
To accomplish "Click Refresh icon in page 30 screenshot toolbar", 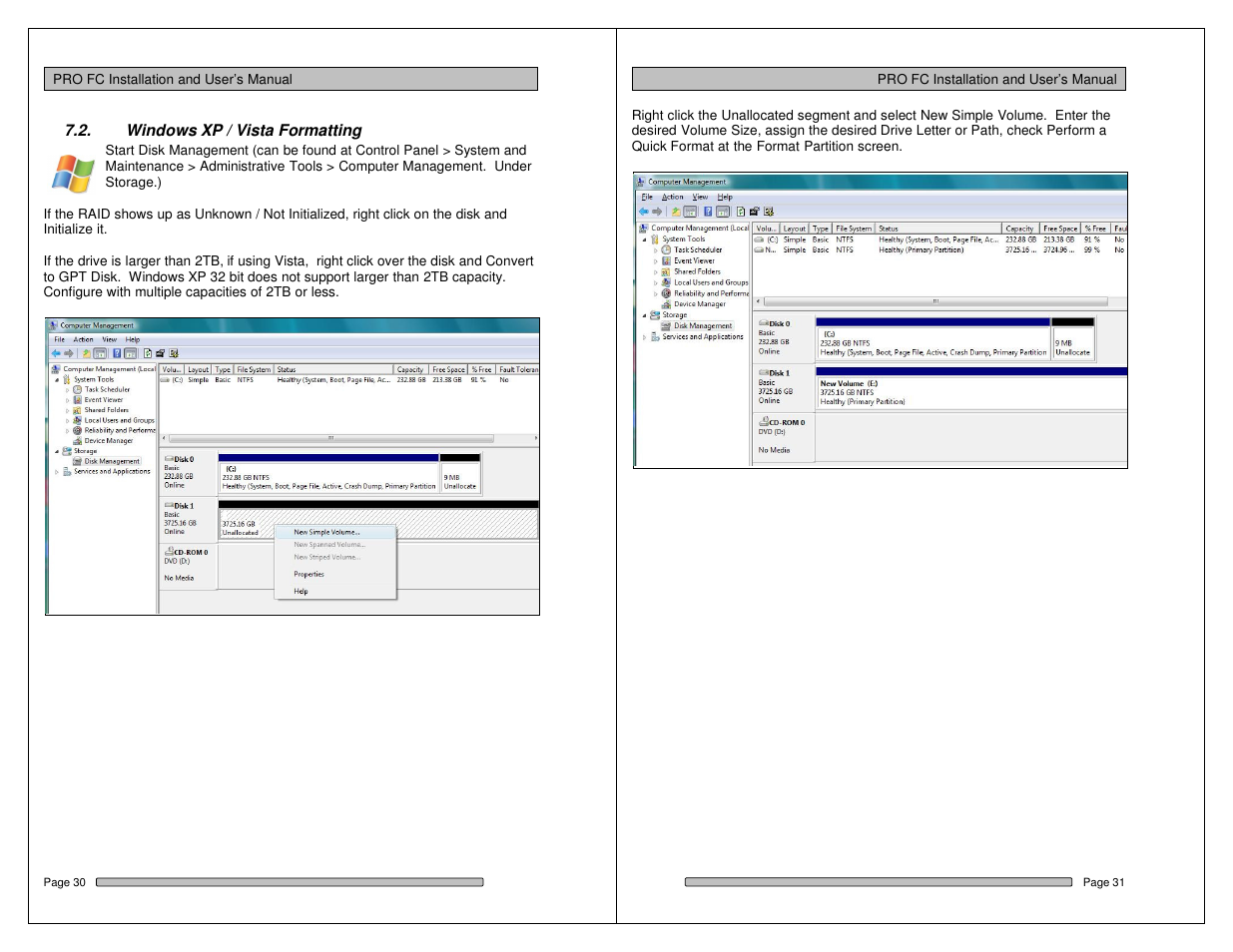I will coord(148,353).
